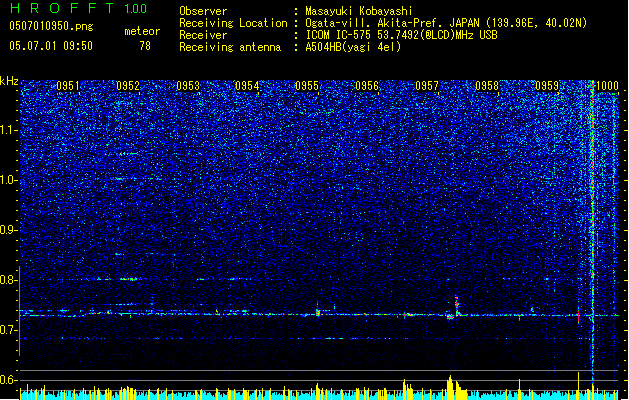
Task: Click the meteor count value 78
Action: point(145,46)
